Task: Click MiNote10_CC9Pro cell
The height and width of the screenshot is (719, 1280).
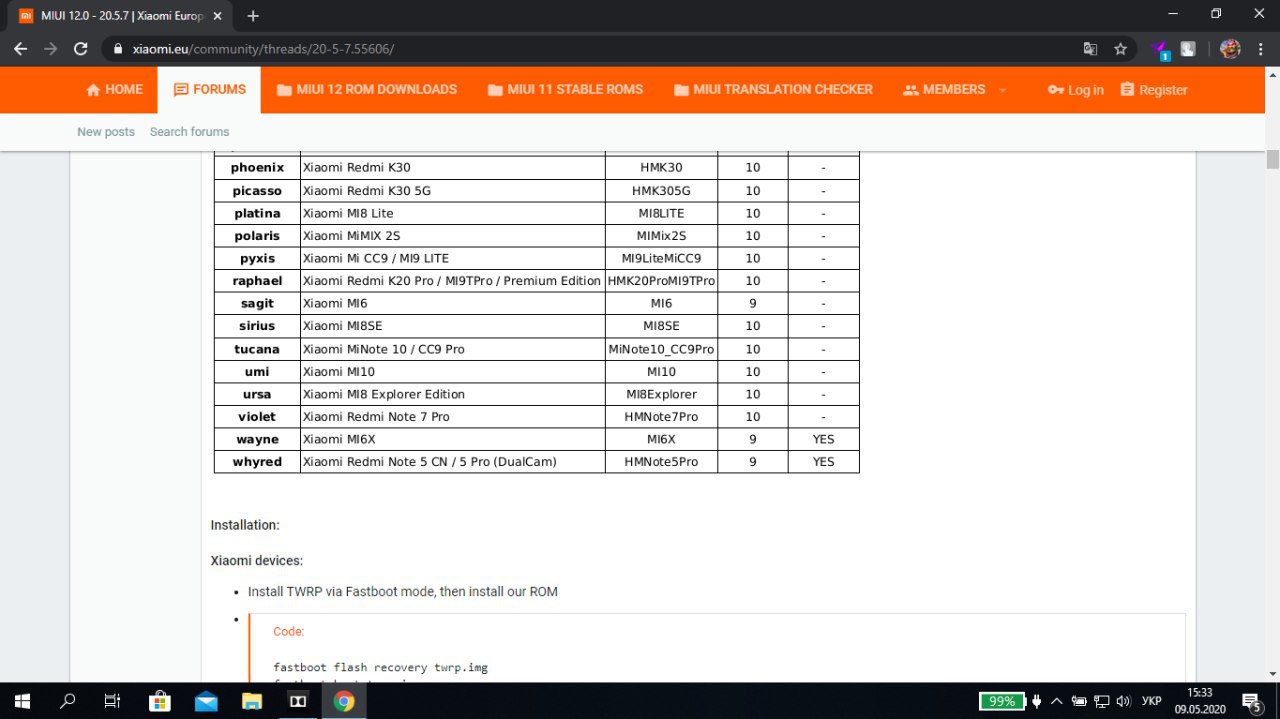Action: click(x=661, y=349)
